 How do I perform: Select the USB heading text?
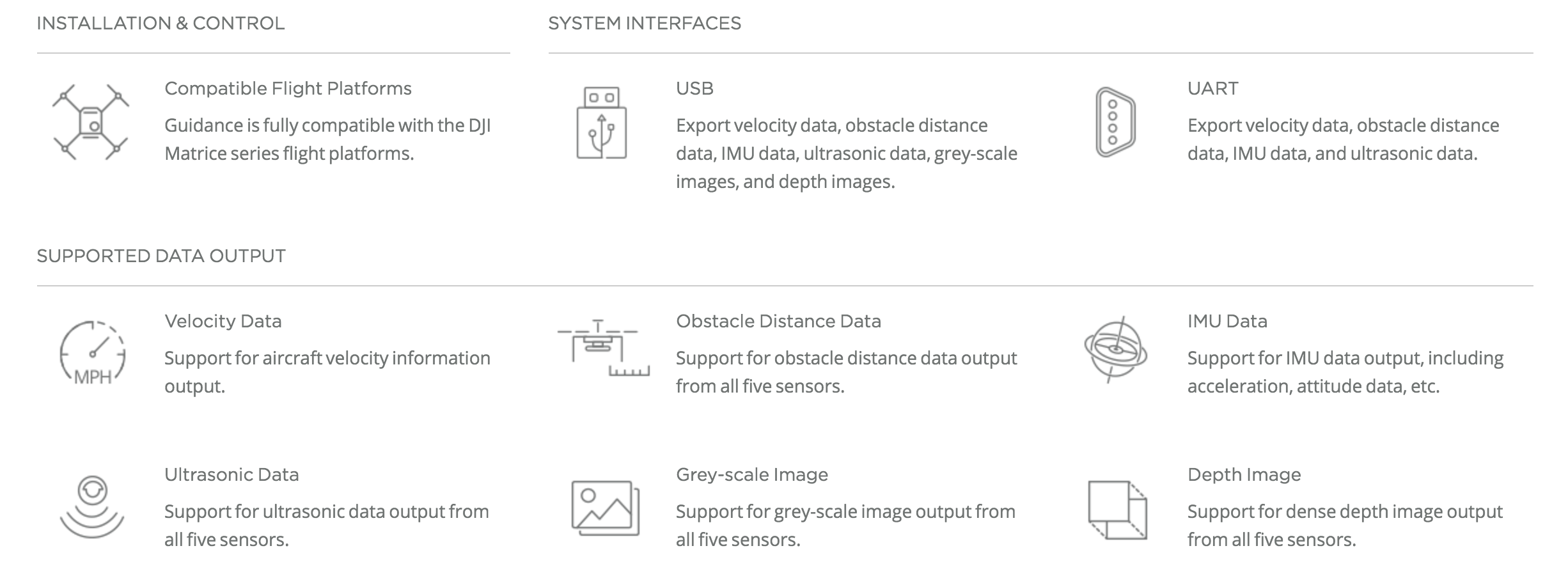694,88
